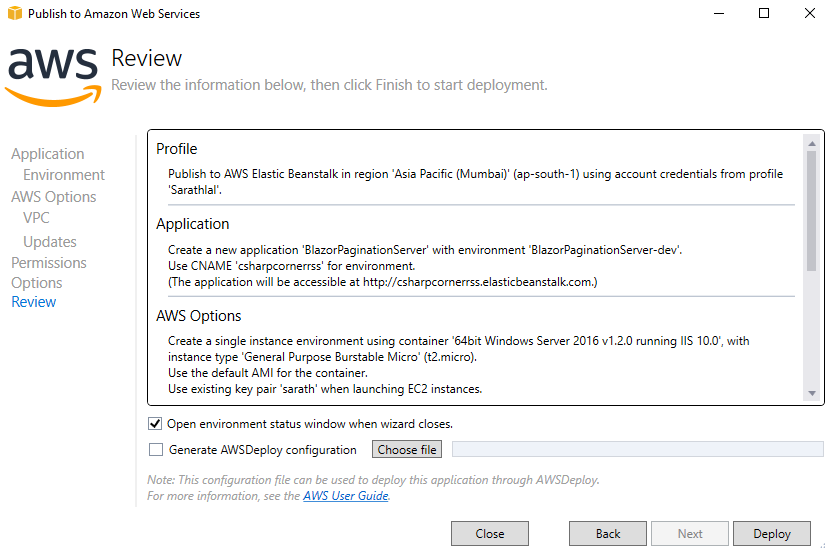The image size is (826, 548).
Task: Click the Close button
Action: tap(490, 534)
